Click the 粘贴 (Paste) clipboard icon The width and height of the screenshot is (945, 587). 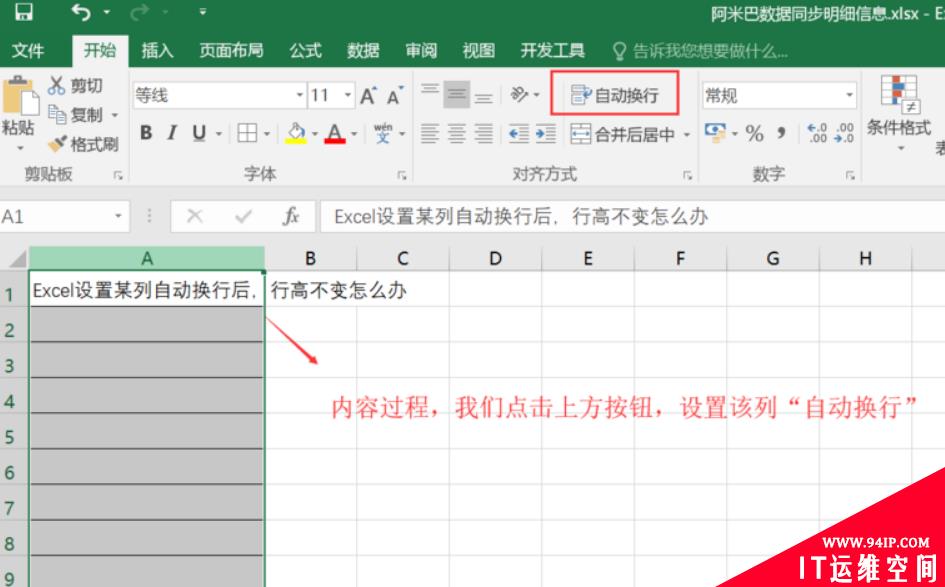[x=19, y=96]
